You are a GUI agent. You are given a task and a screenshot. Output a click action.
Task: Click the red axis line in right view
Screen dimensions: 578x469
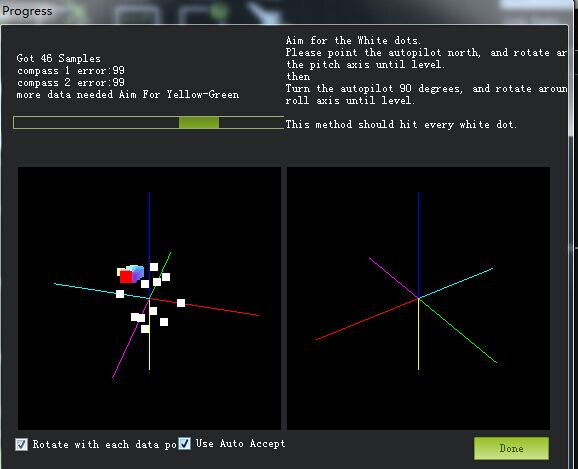367,319
